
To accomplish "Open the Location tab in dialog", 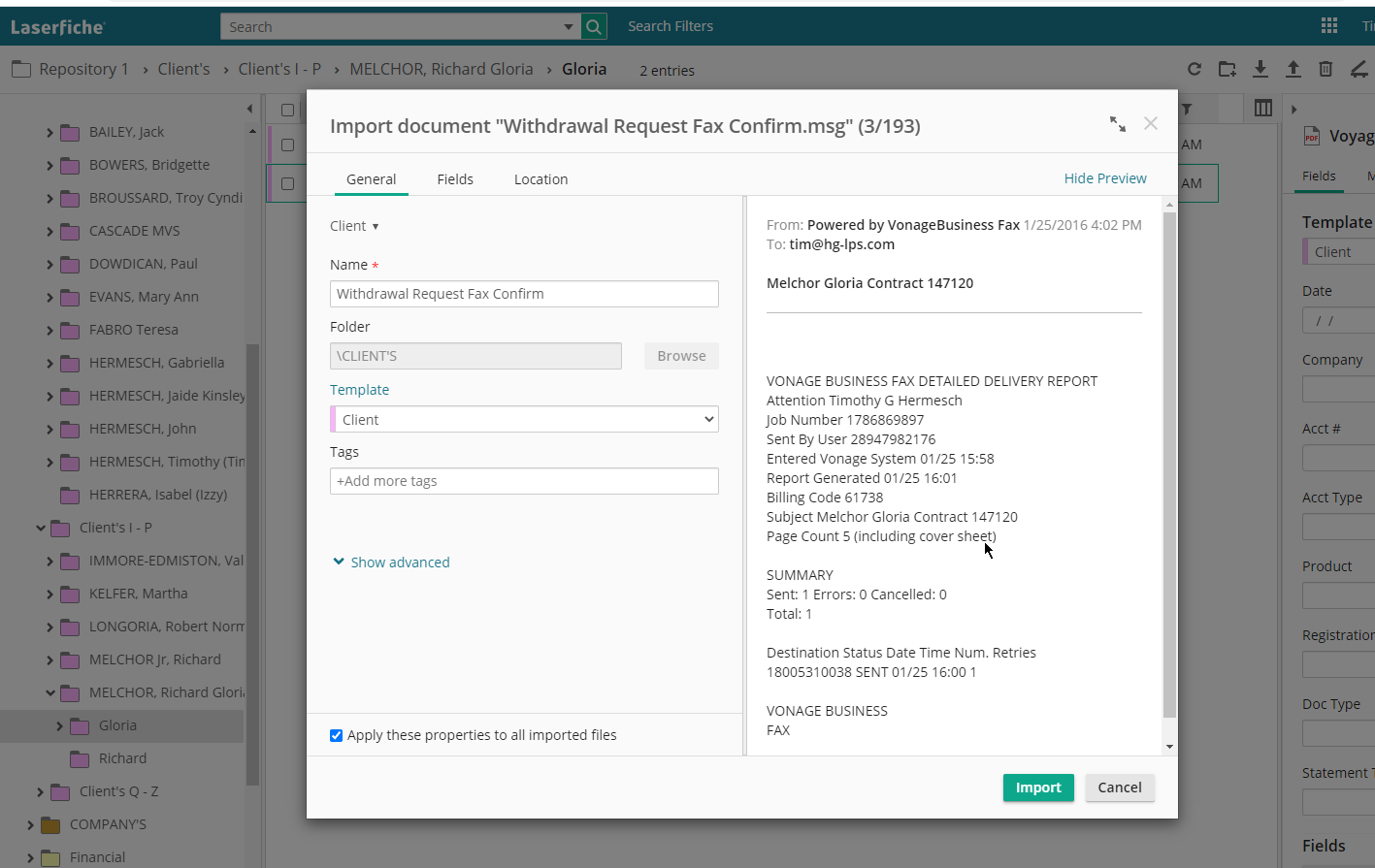I will click(x=540, y=179).
